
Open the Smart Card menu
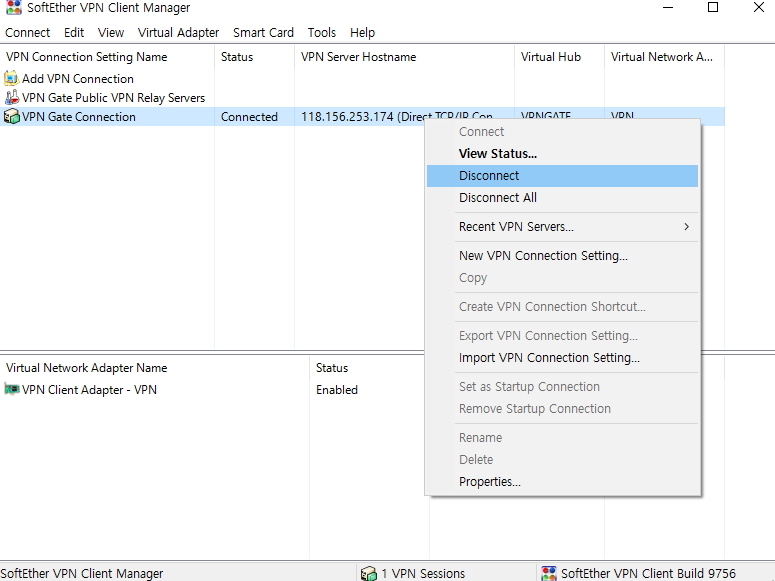tap(263, 33)
